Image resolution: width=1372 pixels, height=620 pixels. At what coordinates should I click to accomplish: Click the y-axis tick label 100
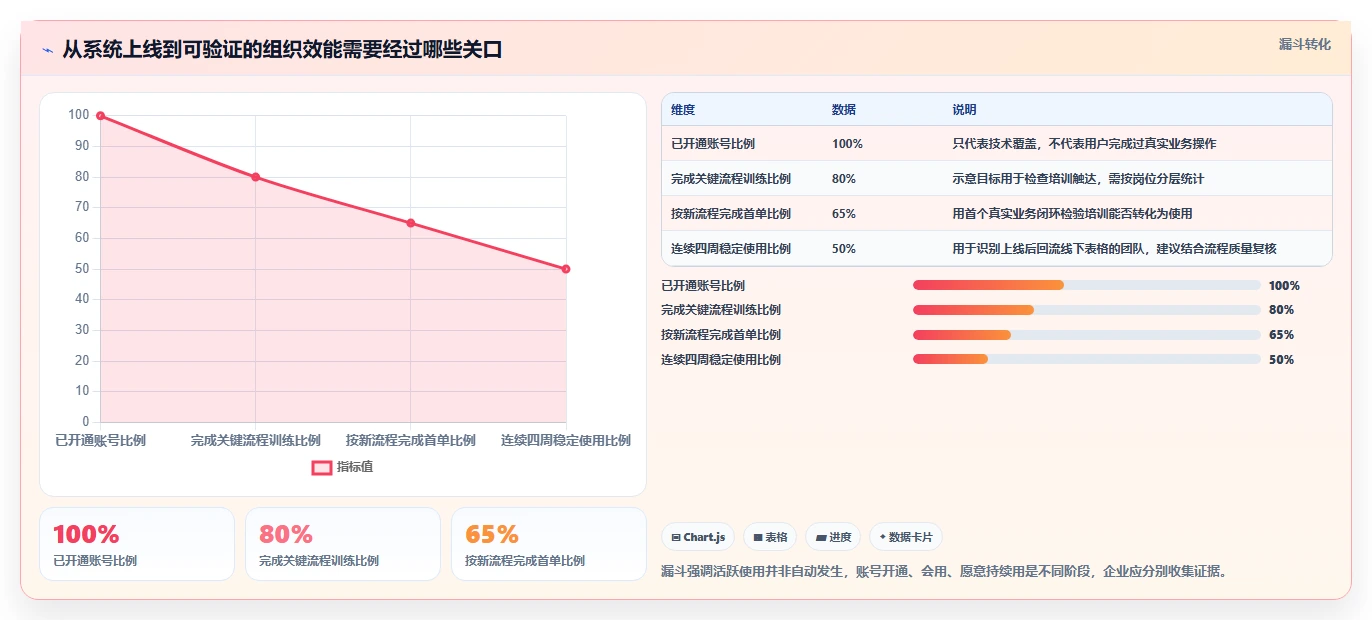[x=79, y=115]
